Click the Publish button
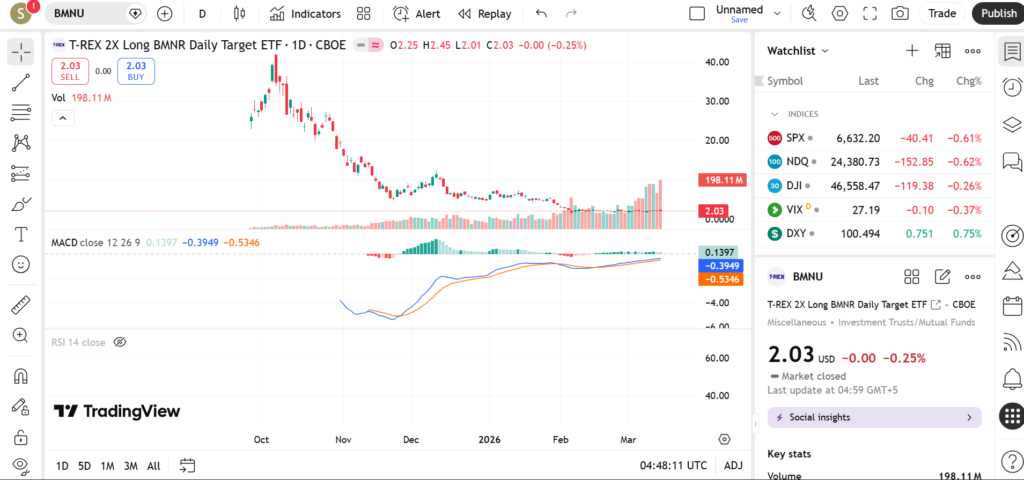1024x480 pixels. (997, 14)
